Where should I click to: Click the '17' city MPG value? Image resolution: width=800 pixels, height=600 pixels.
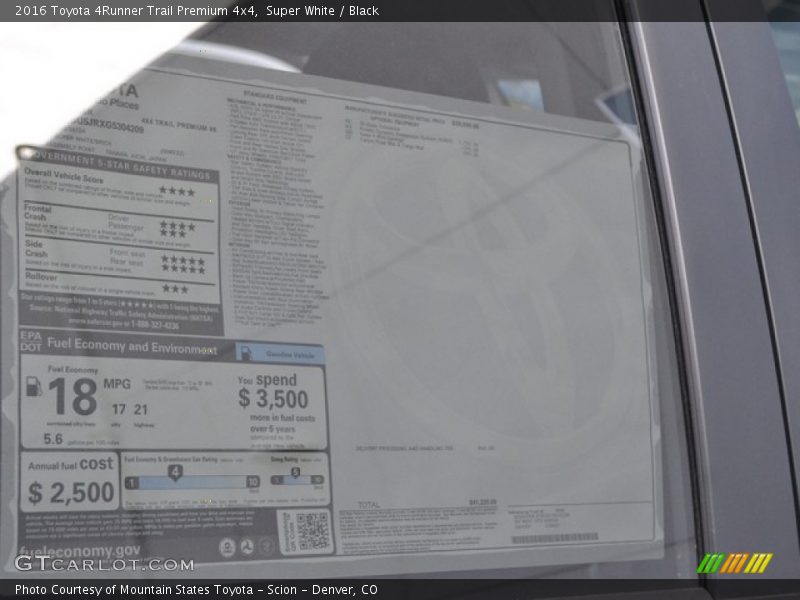pos(118,409)
